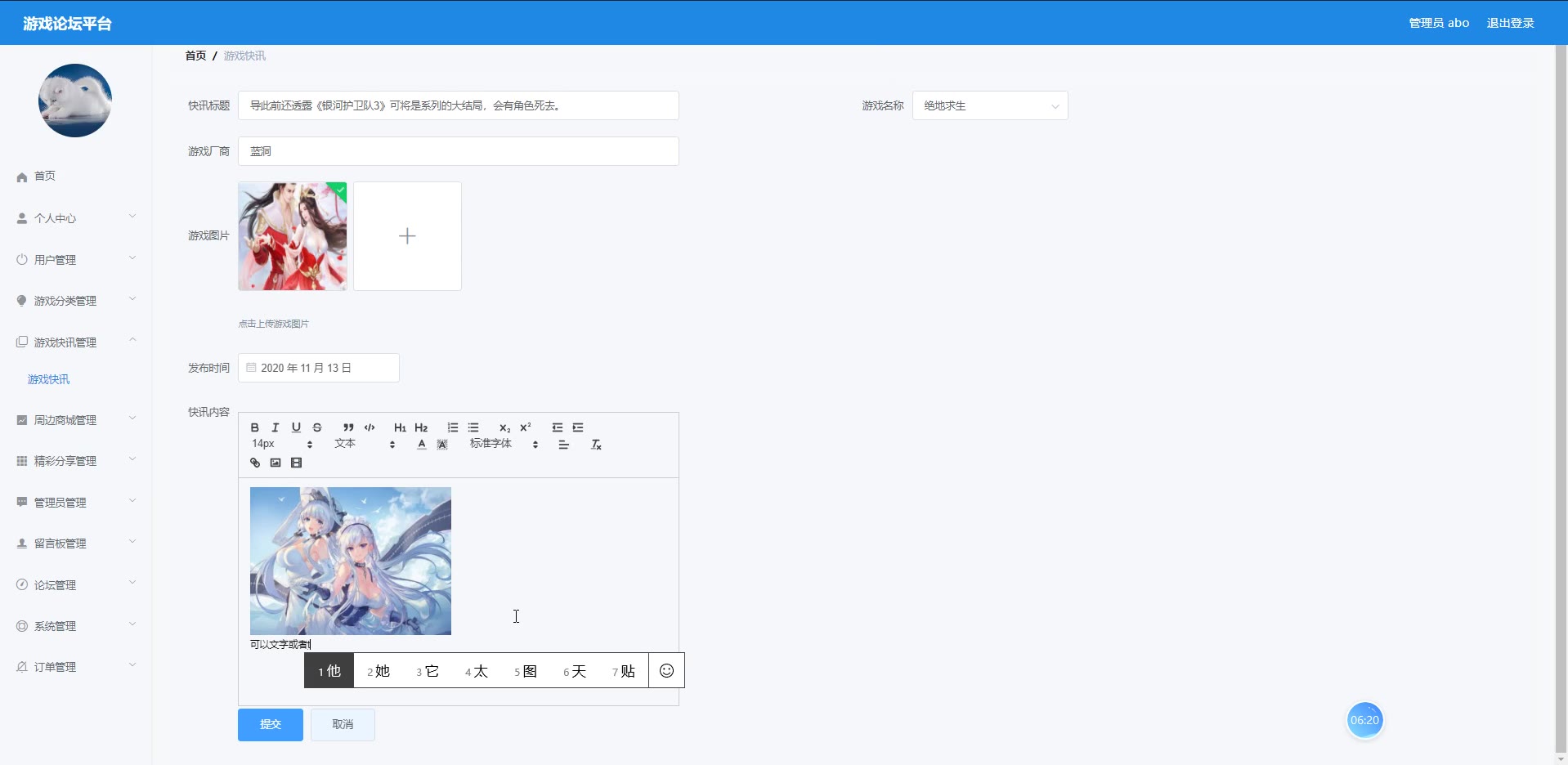Click the 游戏论坛平台 title

point(67,24)
